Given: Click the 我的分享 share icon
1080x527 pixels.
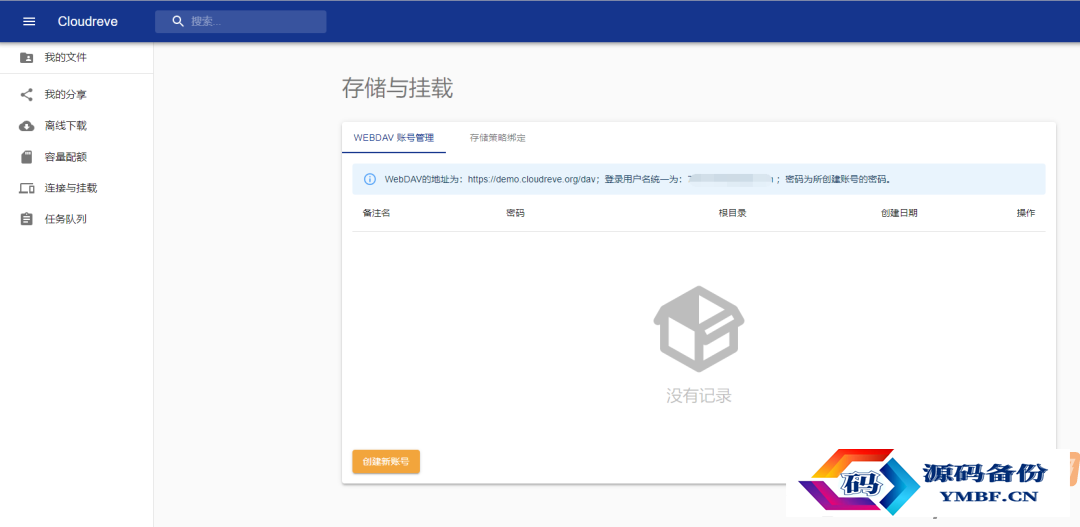Looking at the screenshot, I should coord(26,95).
